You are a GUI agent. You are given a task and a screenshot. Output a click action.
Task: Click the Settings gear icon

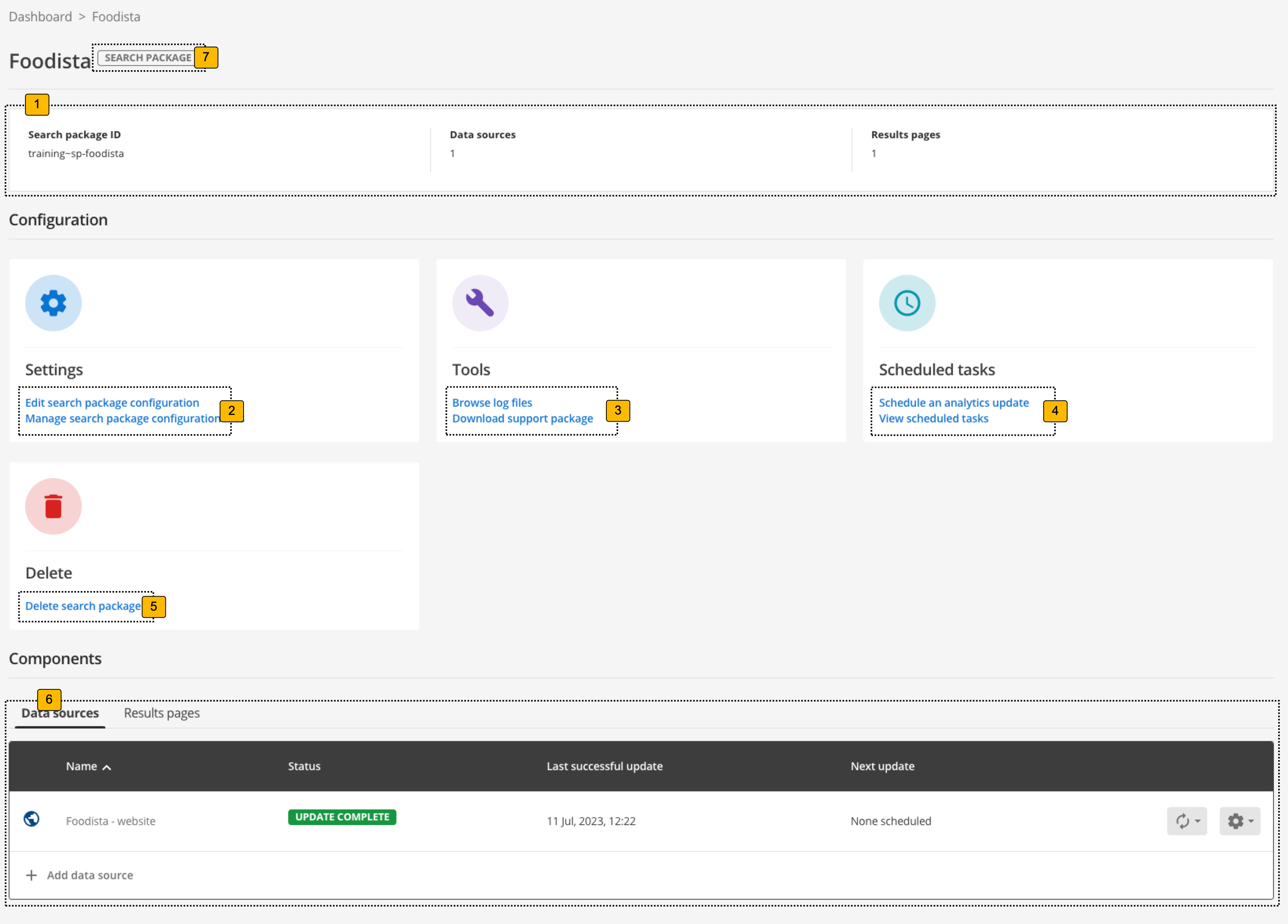click(53, 303)
